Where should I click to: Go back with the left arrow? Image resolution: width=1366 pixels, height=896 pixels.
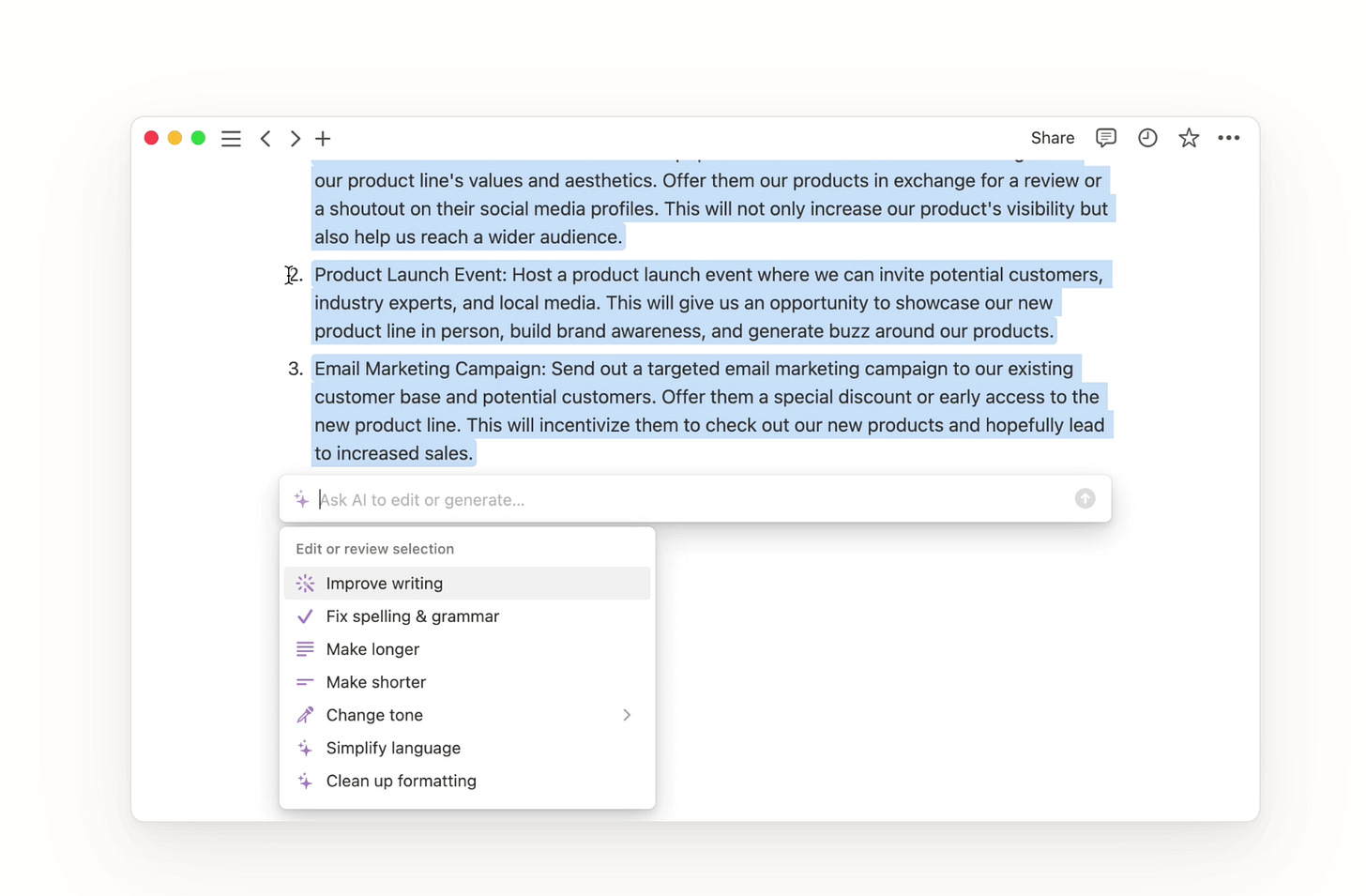pyautogui.click(x=266, y=139)
